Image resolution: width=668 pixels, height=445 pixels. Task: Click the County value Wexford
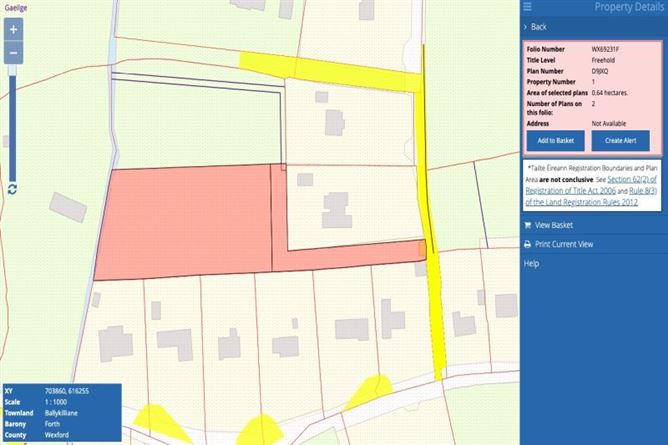point(57,435)
